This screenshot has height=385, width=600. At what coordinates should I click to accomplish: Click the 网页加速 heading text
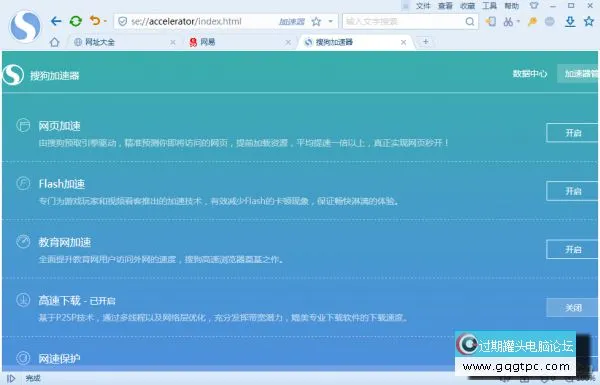pyautogui.click(x=59, y=126)
